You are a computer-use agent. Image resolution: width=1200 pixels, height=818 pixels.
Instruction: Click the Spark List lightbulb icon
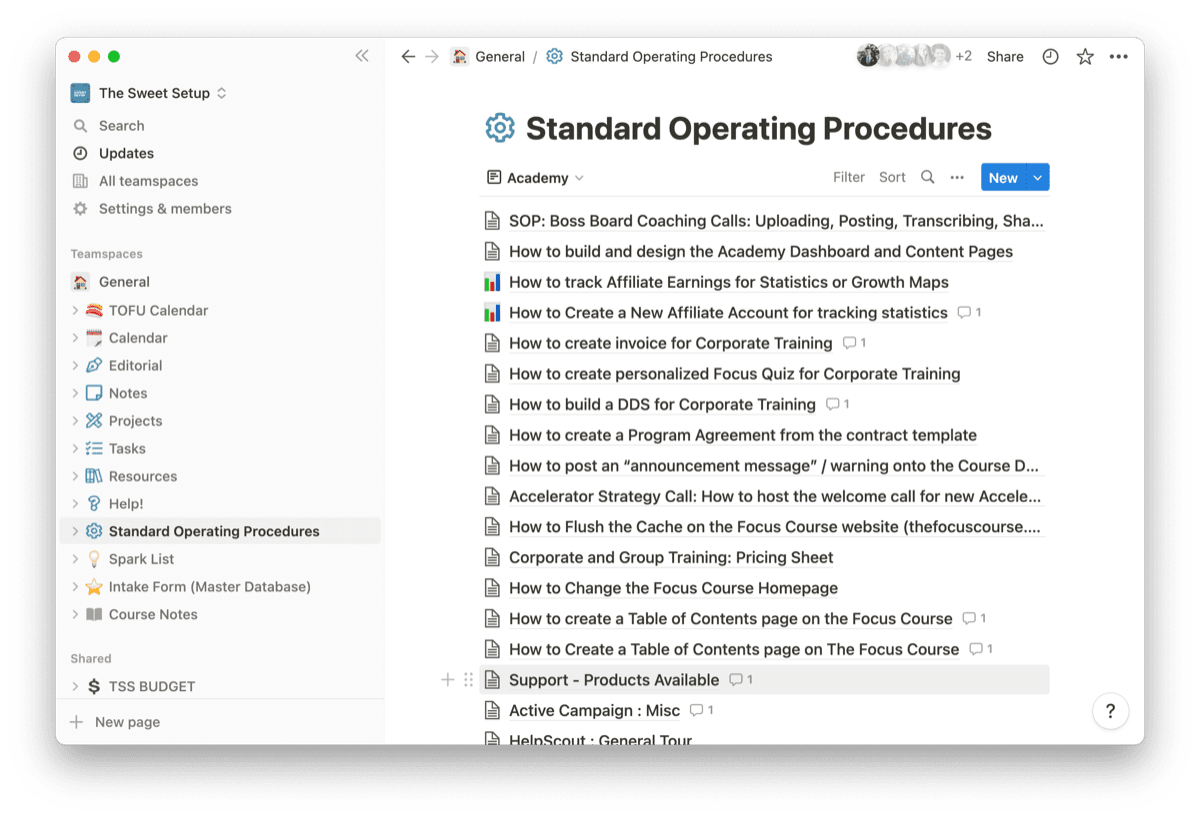(x=94, y=559)
